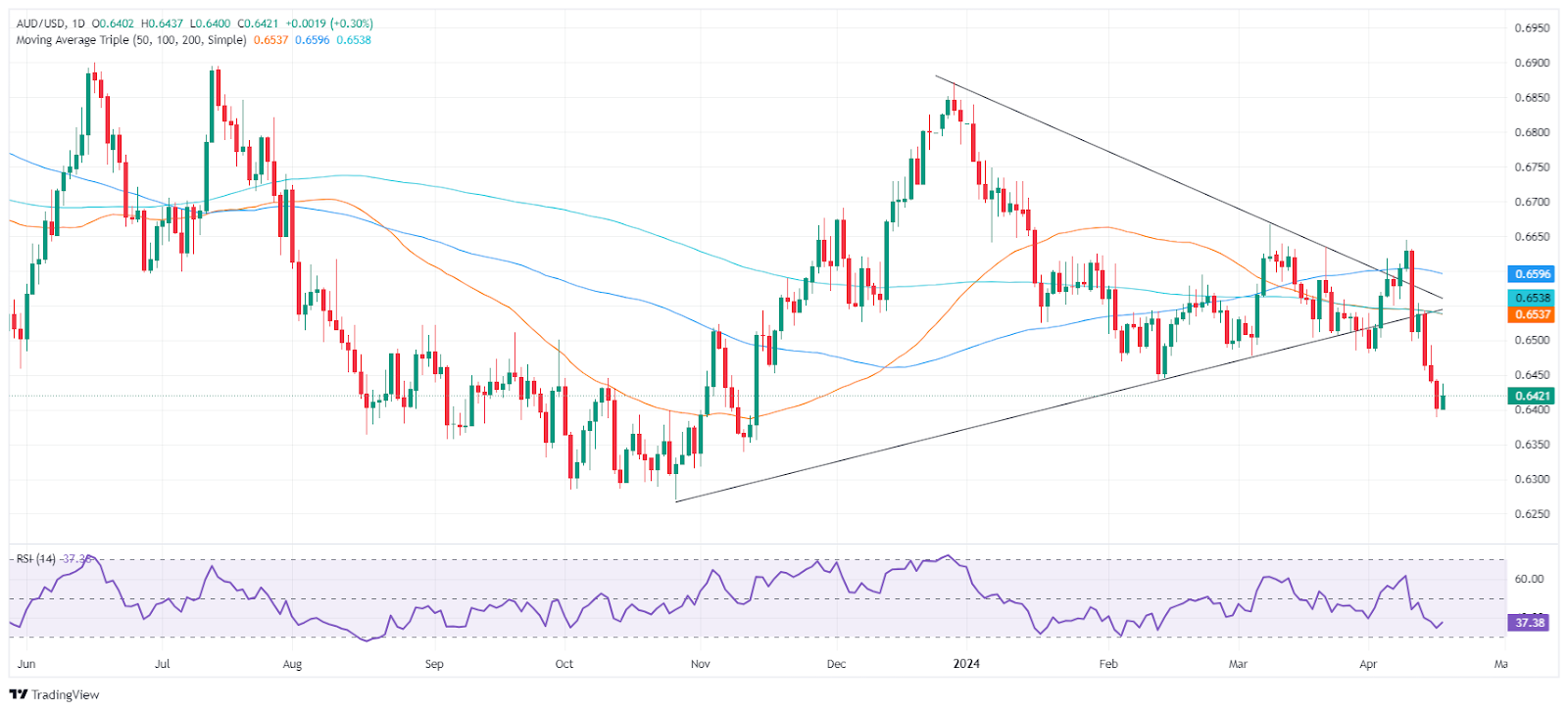This screenshot has width=1568, height=711.
Task: Click the RSI (14) indicator label
Action: (x=36, y=559)
